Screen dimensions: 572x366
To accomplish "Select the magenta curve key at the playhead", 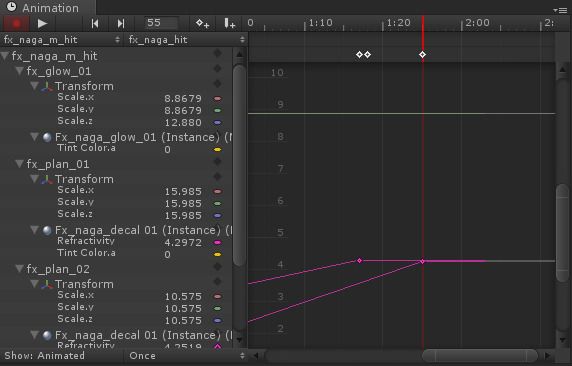I will click(x=422, y=261).
